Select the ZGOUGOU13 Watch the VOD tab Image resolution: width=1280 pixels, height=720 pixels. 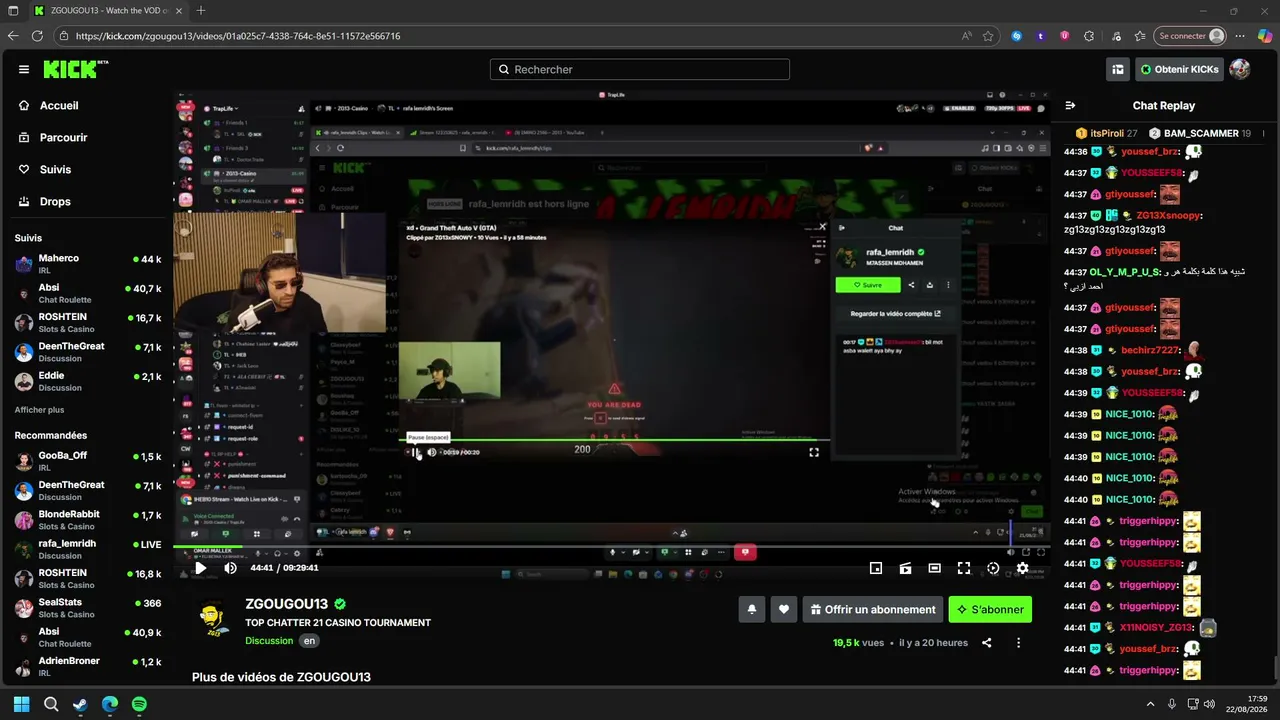[107, 11]
